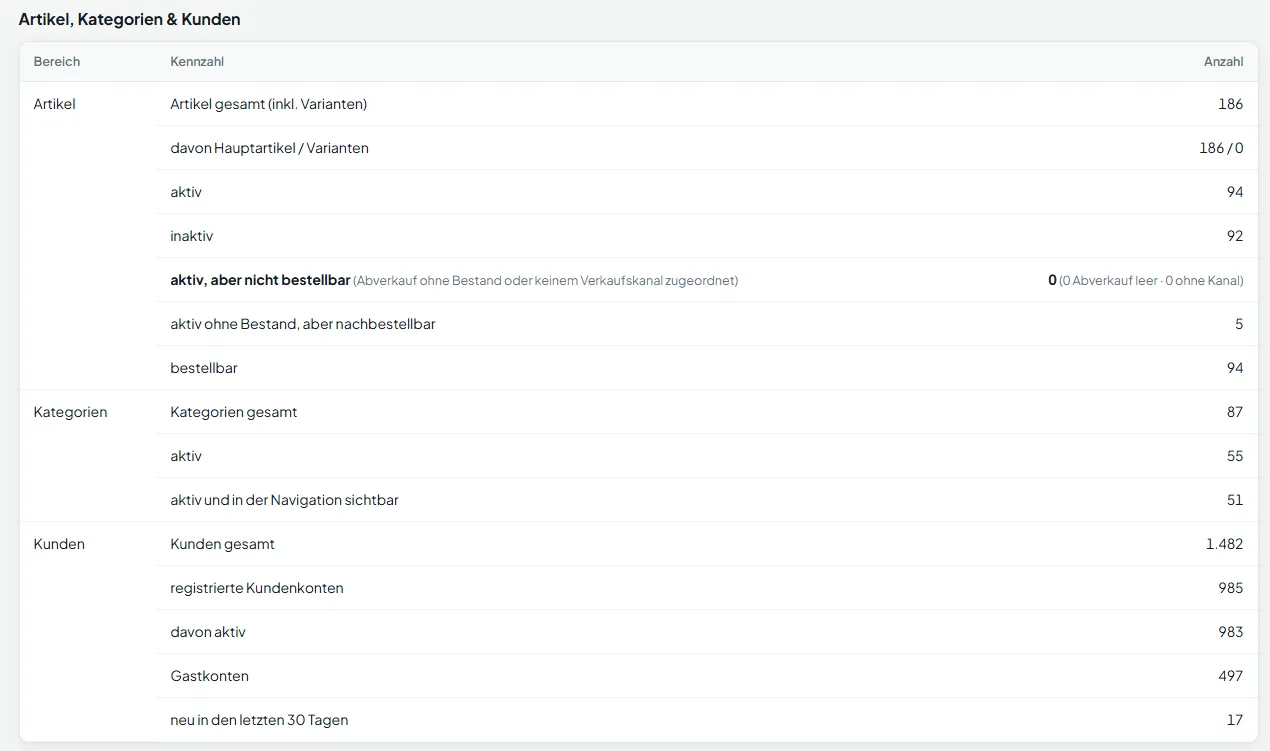Click the "Artikel" cell in the Bereich column
Viewport: 1270px width, 751px height.
click(x=54, y=104)
